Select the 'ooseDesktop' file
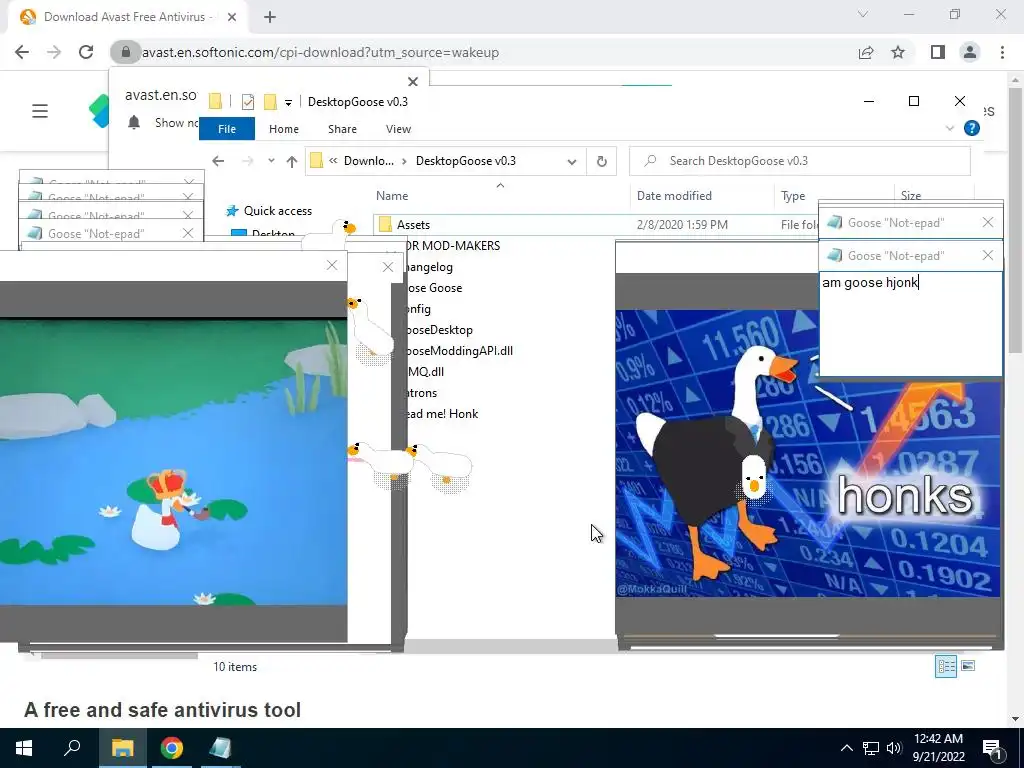The height and width of the screenshot is (768, 1024). click(x=439, y=330)
